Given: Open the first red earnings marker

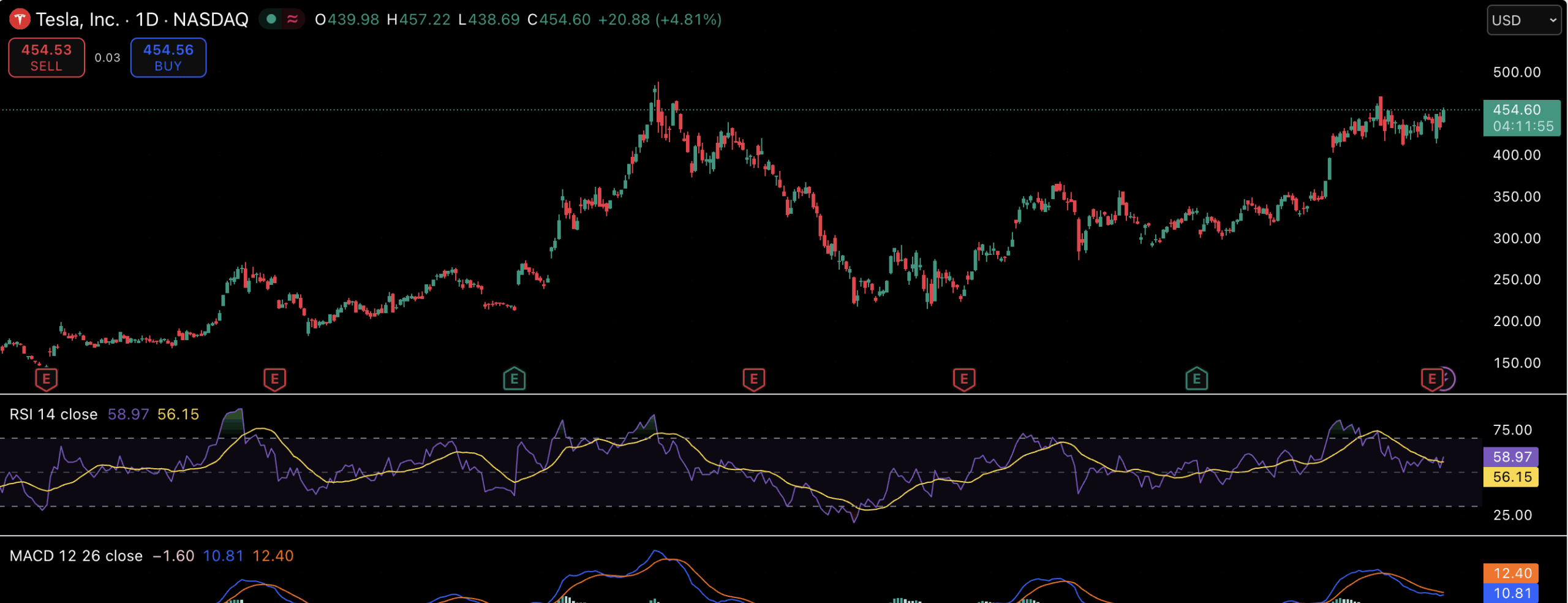Looking at the screenshot, I should 47,379.
